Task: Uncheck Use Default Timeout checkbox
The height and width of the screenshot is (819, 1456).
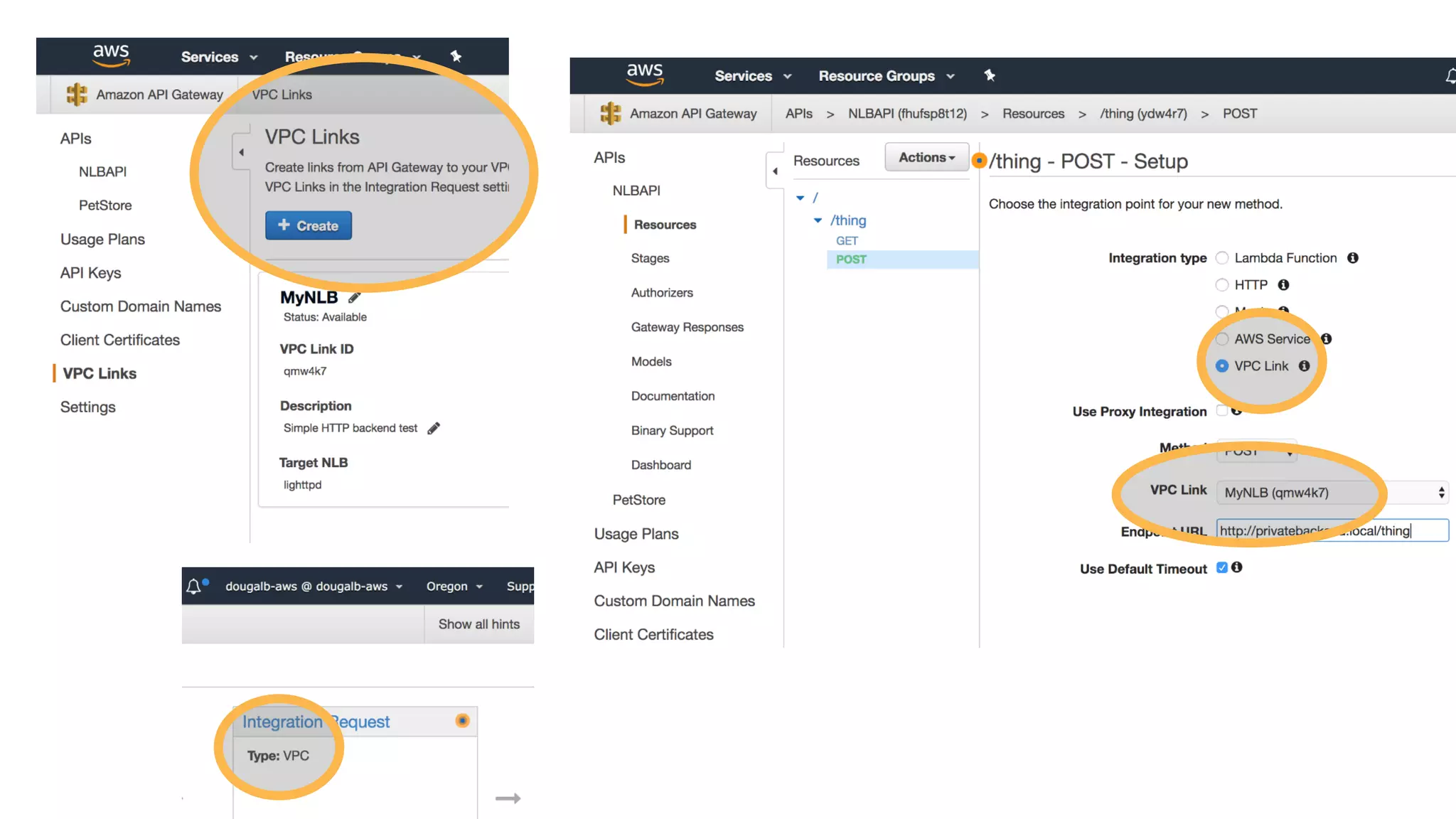Action: [x=1222, y=567]
